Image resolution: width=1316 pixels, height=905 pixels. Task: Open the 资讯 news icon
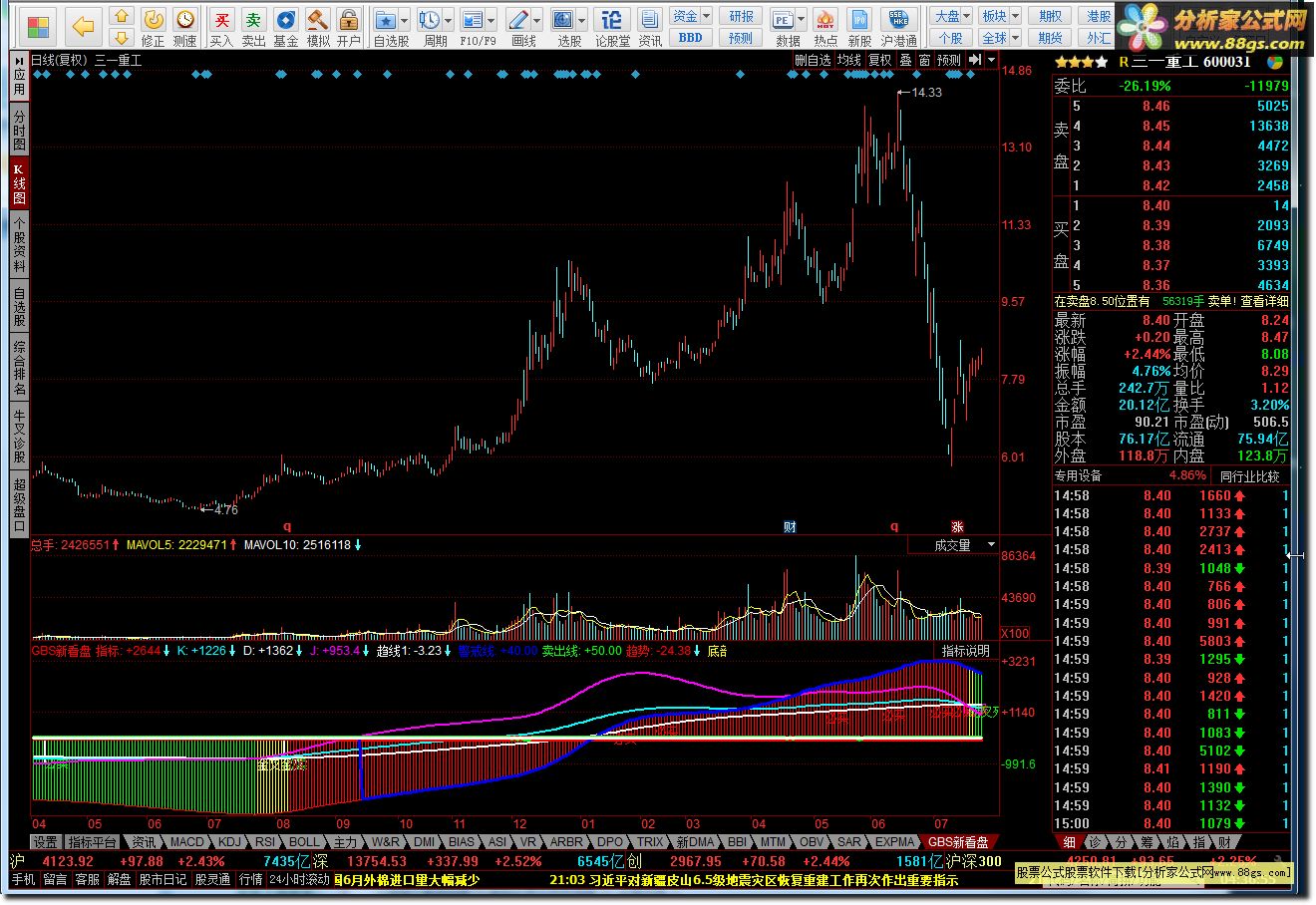[x=650, y=27]
